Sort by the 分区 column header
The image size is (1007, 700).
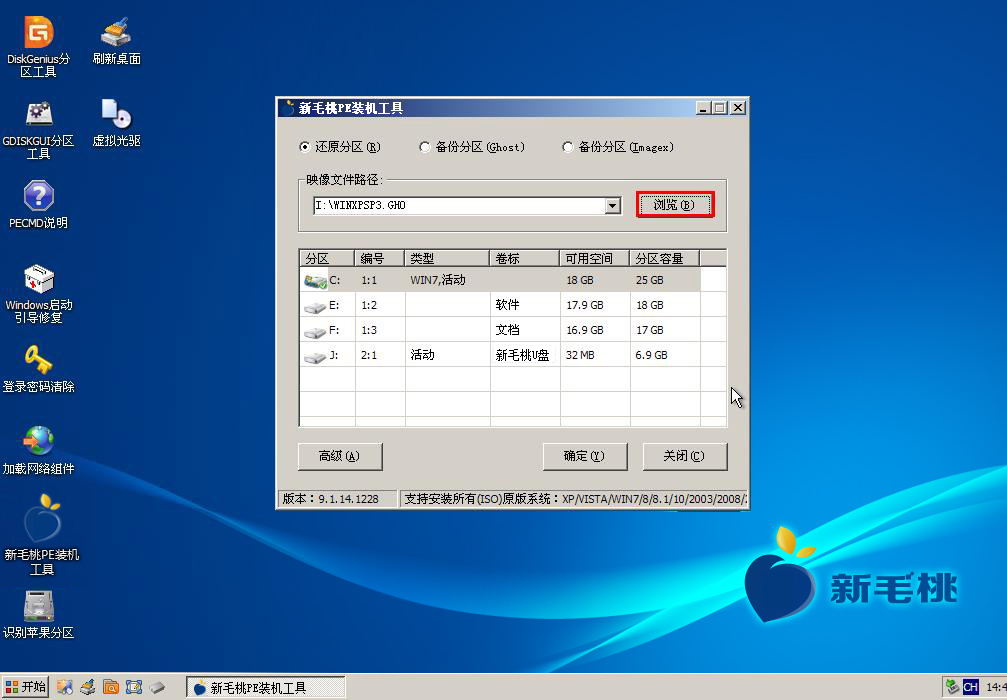[x=327, y=258]
